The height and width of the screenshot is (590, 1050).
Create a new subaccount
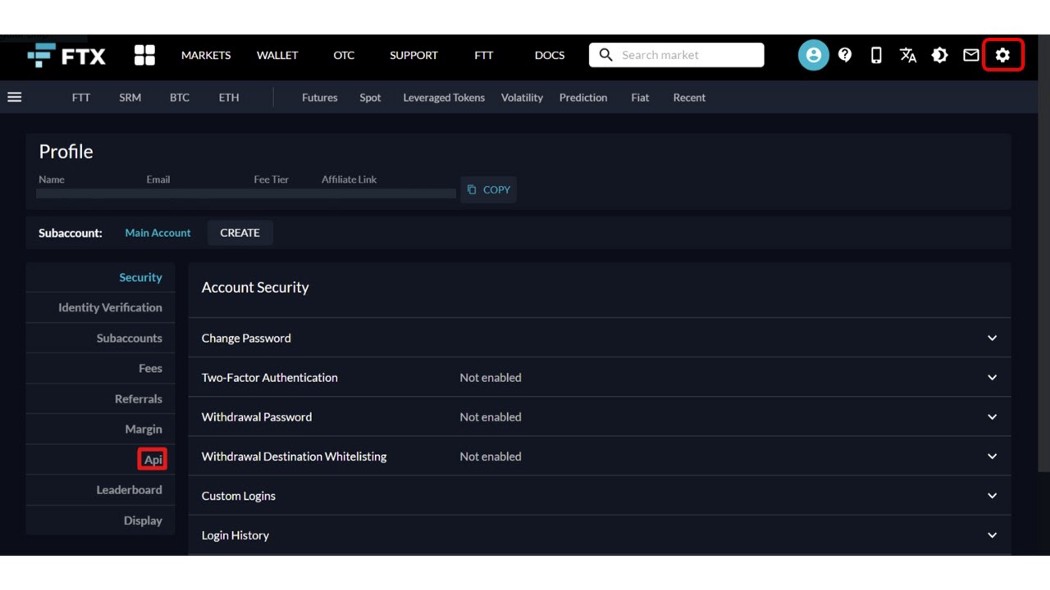pyautogui.click(x=240, y=233)
